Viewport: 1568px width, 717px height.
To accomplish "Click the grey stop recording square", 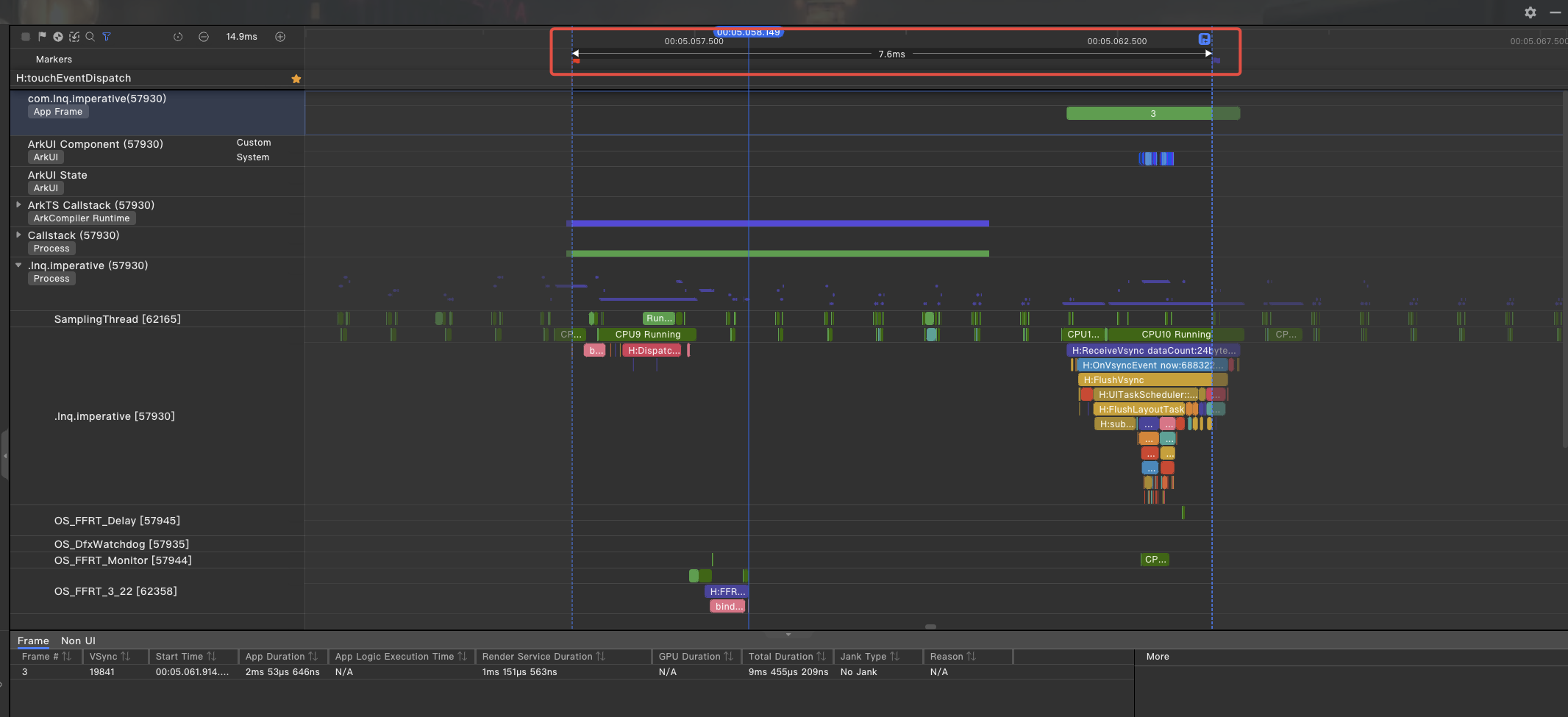I will 26,36.
